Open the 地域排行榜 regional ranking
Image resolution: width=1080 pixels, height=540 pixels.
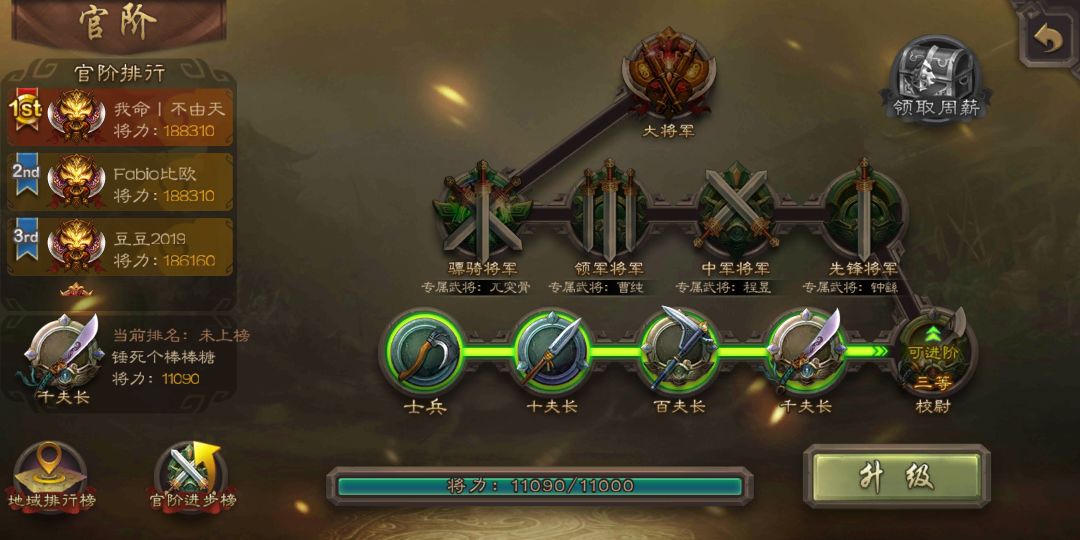pyautogui.click(x=51, y=477)
